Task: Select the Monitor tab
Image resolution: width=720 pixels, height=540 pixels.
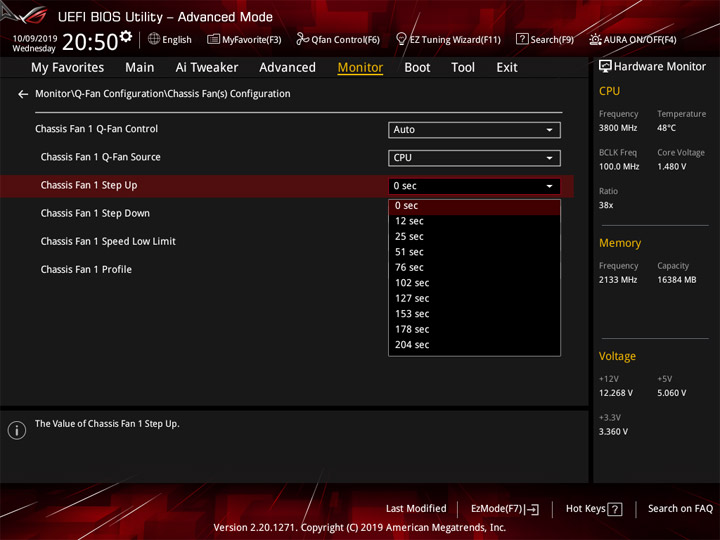Action: (x=360, y=68)
